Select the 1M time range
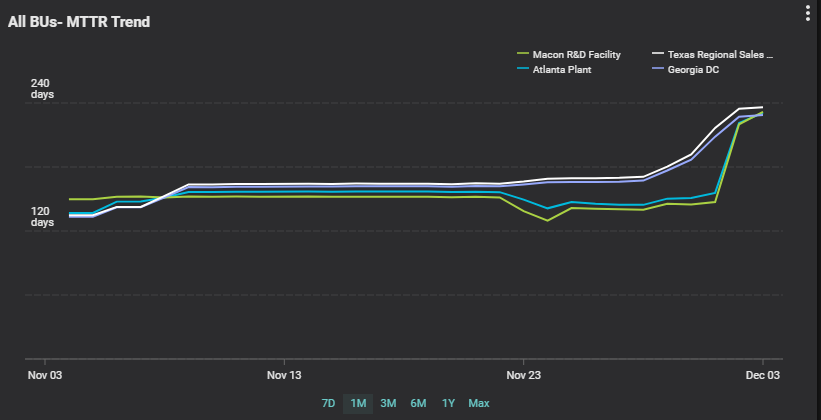 point(358,404)
